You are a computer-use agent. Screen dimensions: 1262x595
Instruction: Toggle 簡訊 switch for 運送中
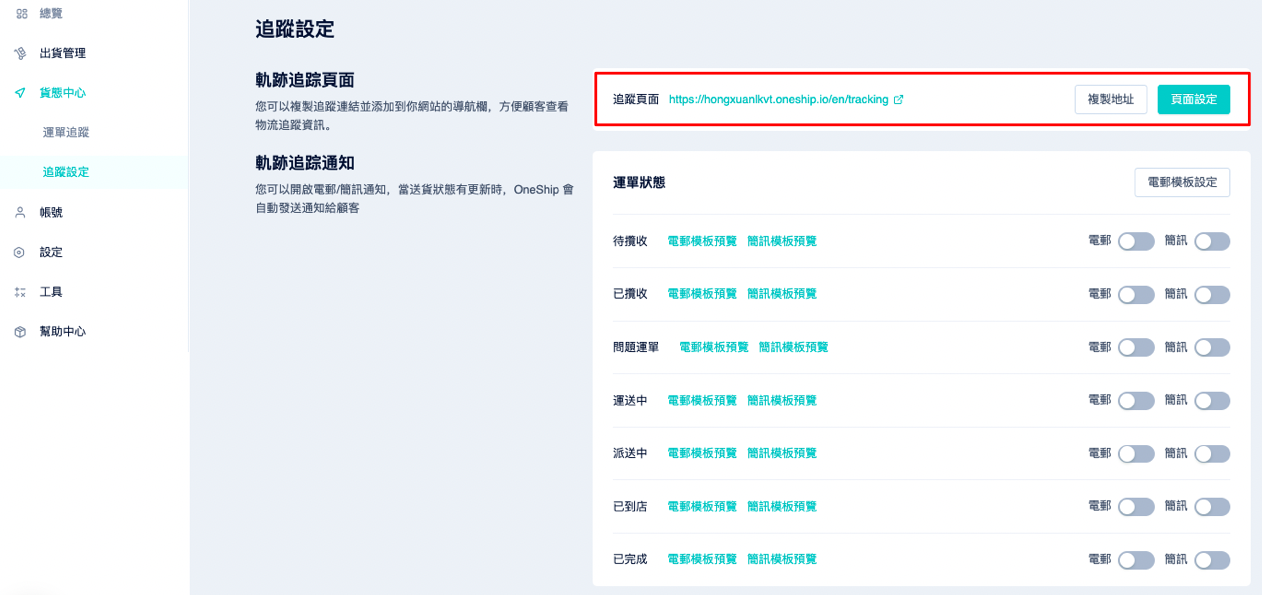(1212, 400)
